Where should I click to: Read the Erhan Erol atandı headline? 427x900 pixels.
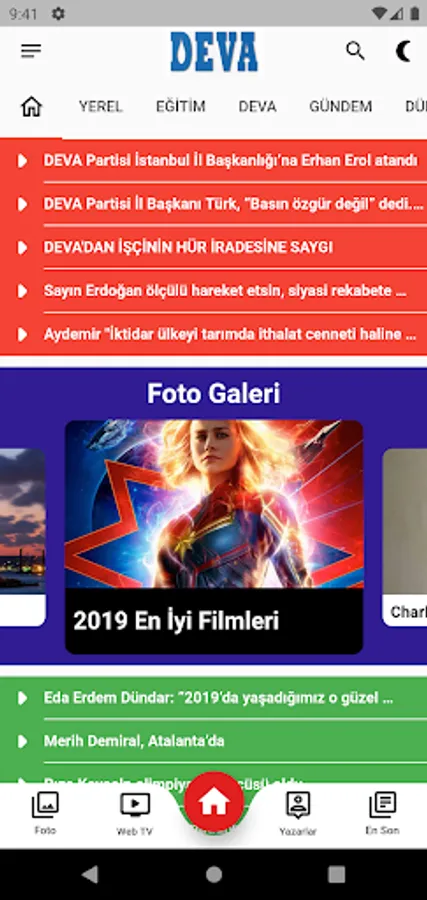230,161
